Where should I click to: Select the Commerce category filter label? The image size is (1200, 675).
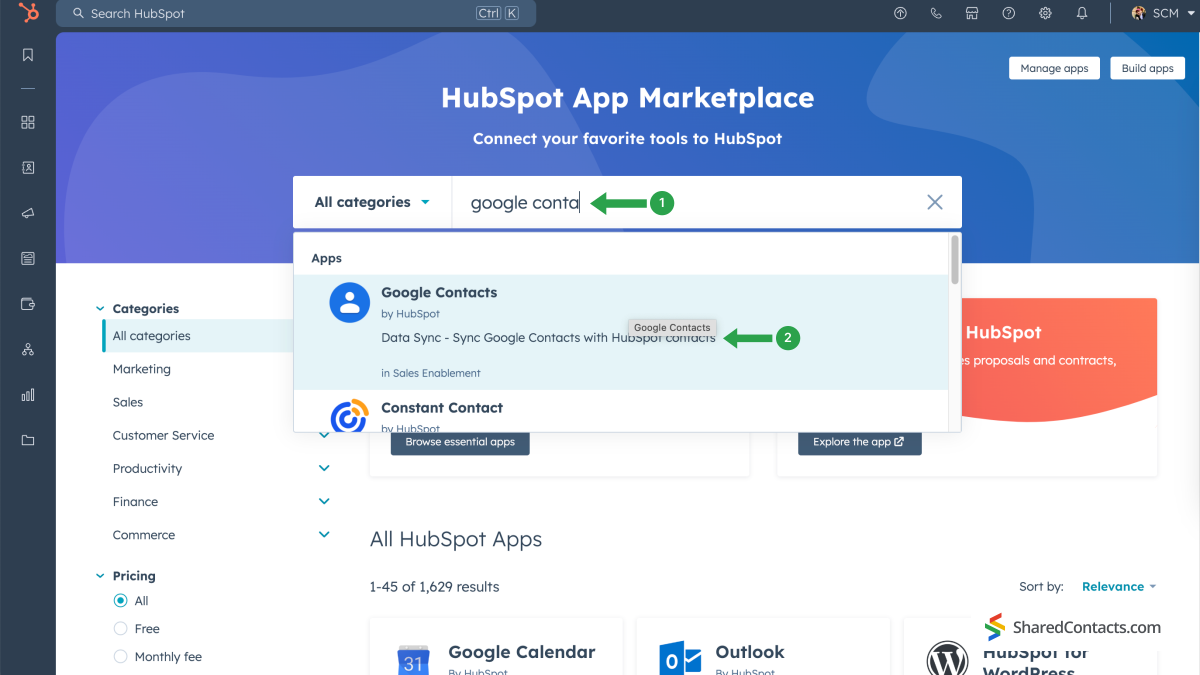144,535
